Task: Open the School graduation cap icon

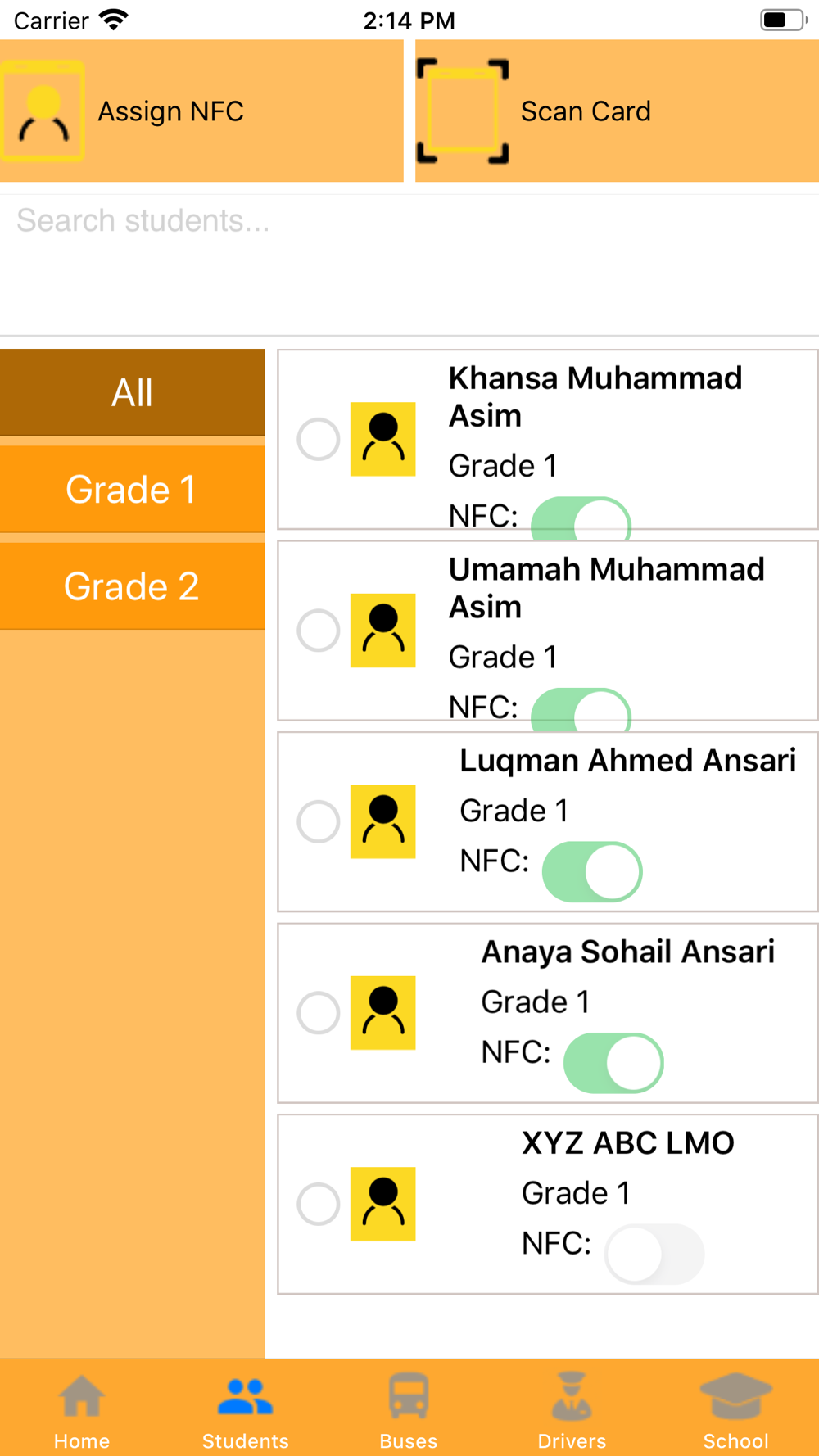Action: pyautogui.click(x=735, y=1396)
